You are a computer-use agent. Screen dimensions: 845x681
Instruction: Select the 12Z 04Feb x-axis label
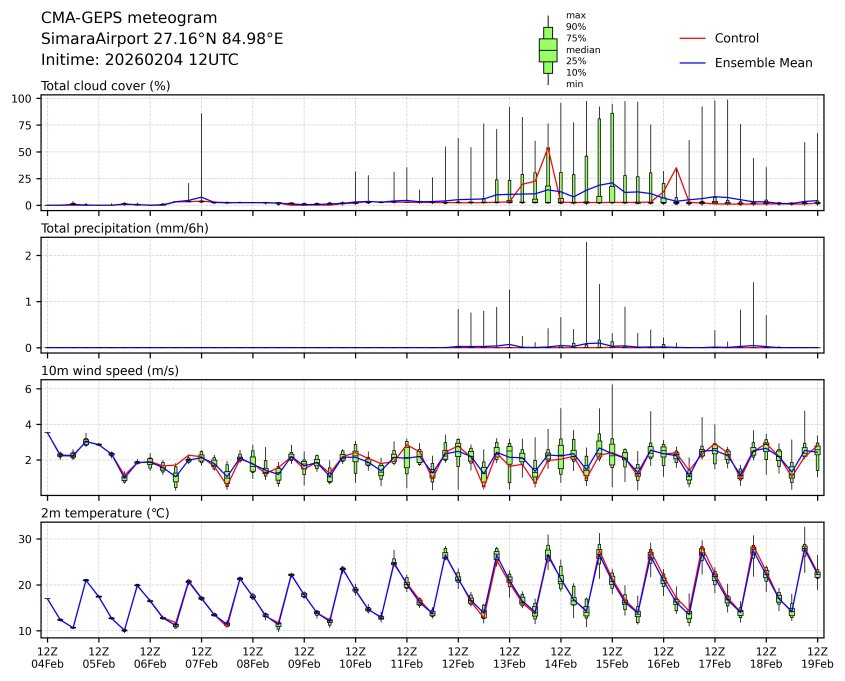[47, 656]
